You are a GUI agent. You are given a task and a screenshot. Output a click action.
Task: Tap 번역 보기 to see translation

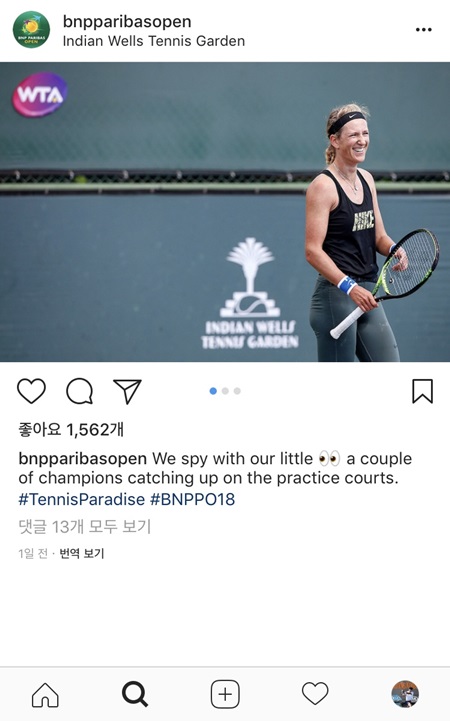tap(82, 554)
